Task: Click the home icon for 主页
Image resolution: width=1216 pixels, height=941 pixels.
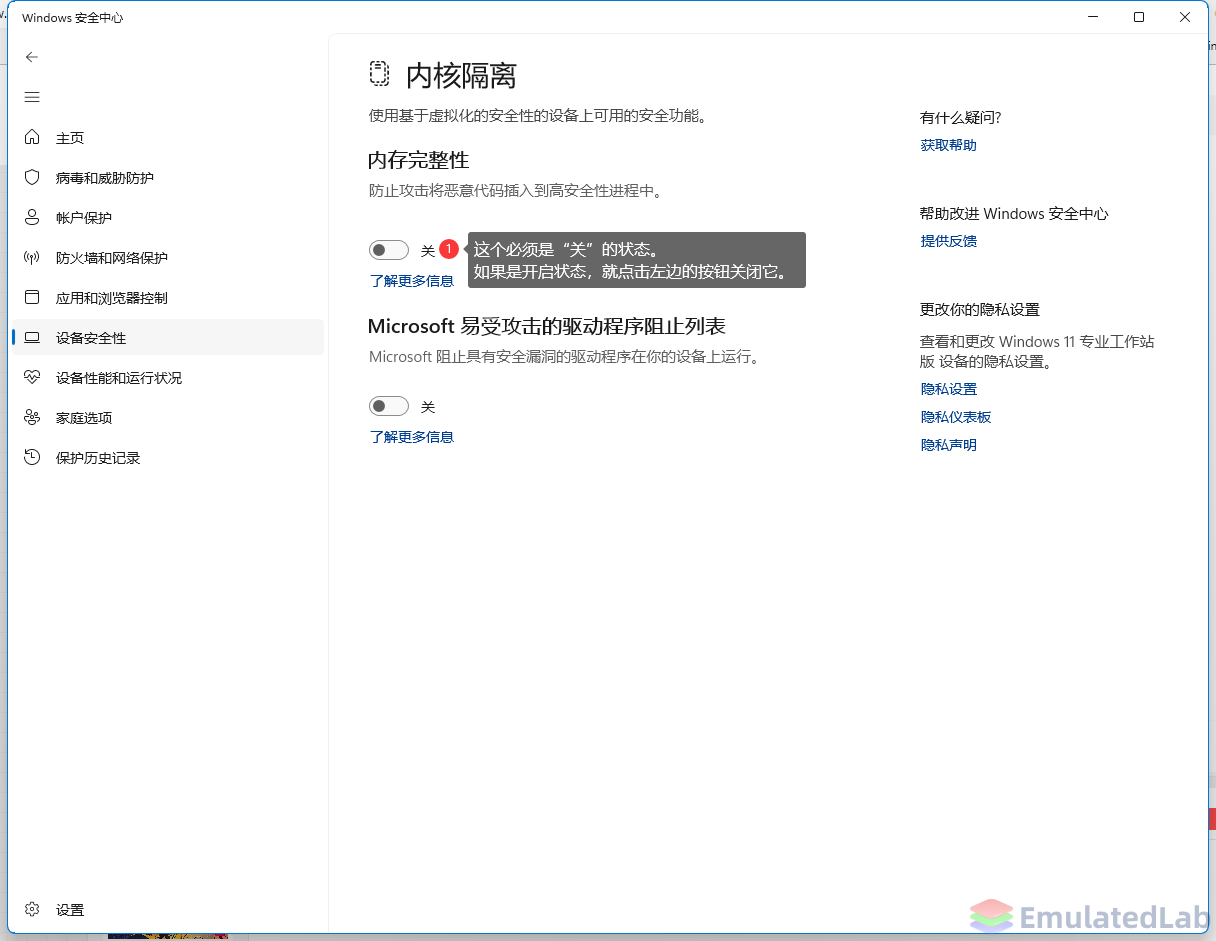Action: pos(32,137)
